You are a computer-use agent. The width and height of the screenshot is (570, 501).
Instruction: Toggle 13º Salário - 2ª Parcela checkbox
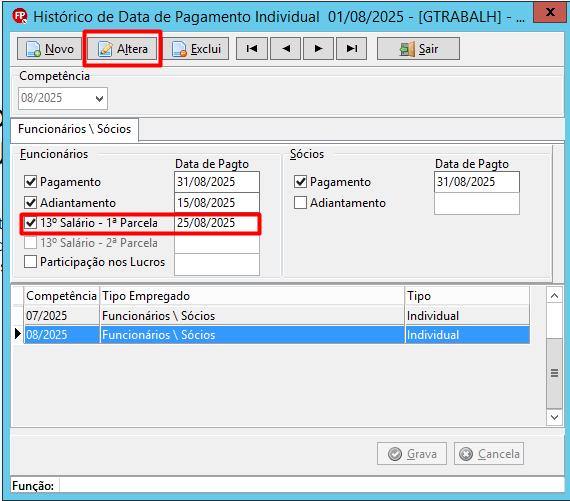(31, 243)
